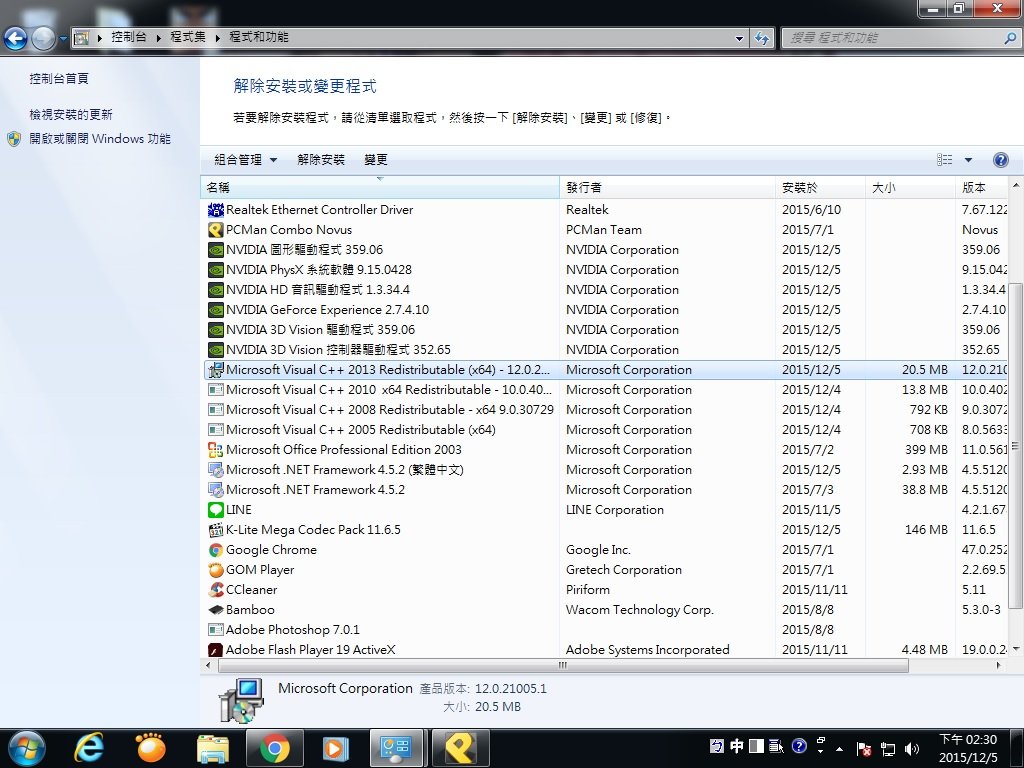
Task: Sort by the 名稱 column header
Action: click(380, 187)
